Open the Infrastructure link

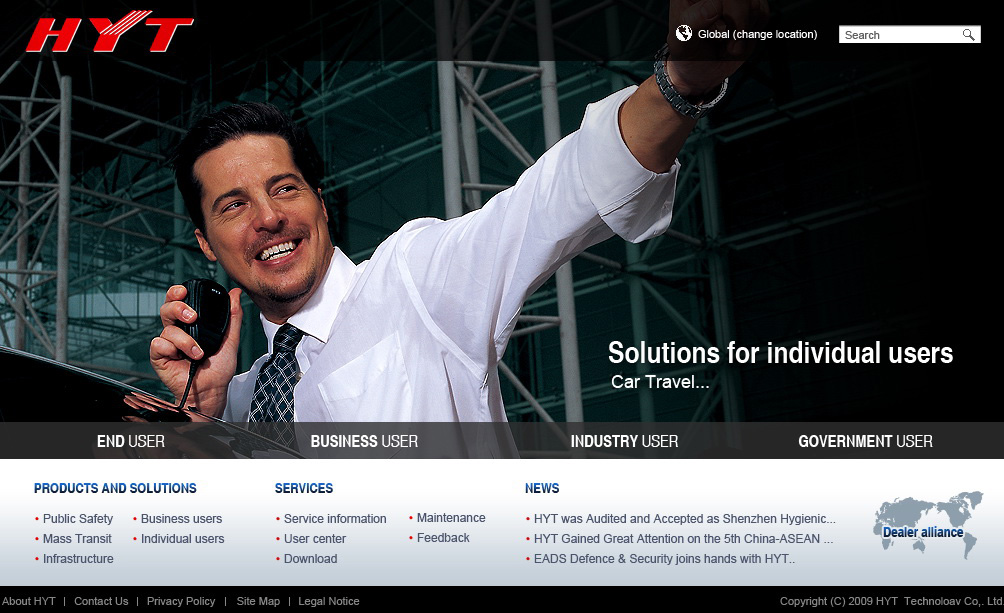pyautogui.click(x=78, y=559)
